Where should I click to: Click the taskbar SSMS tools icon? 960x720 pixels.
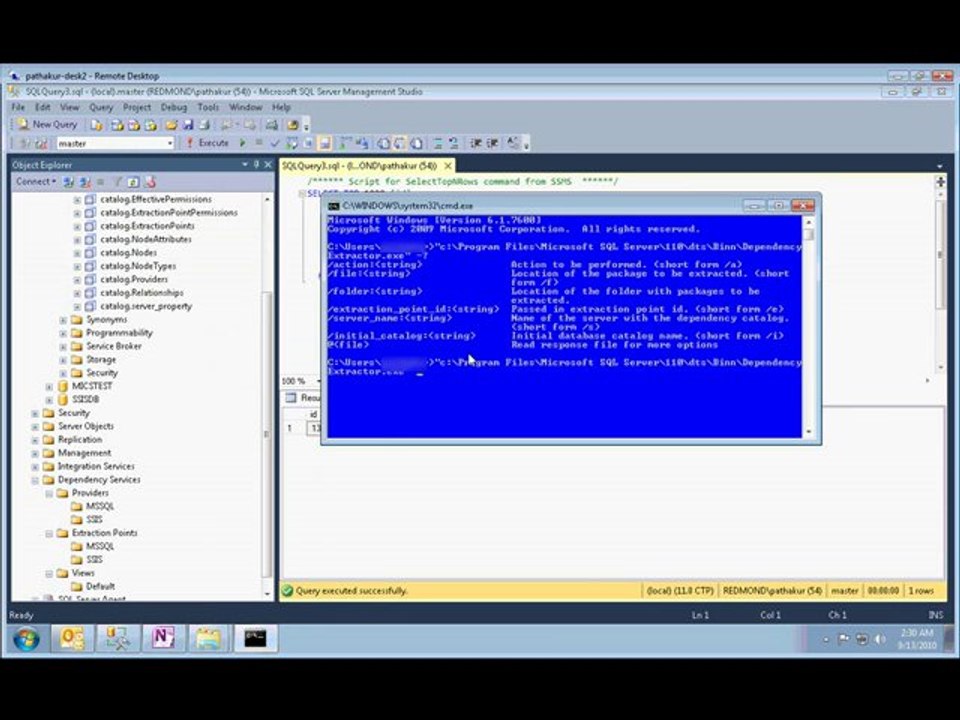[118, 639]
